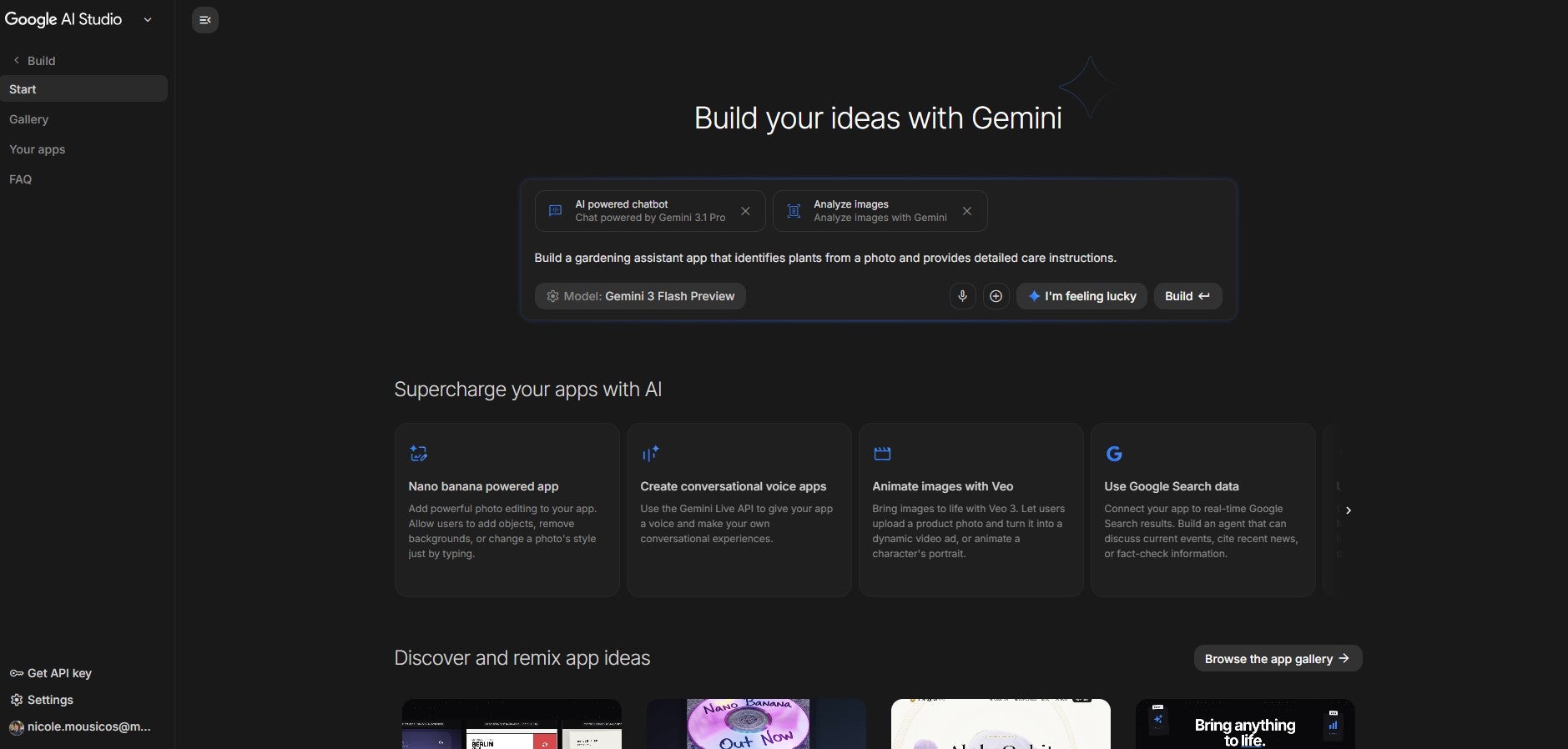Click the Google G logo icon
The height and width of the screenshot is (749, 1568).
point(1114,454)
